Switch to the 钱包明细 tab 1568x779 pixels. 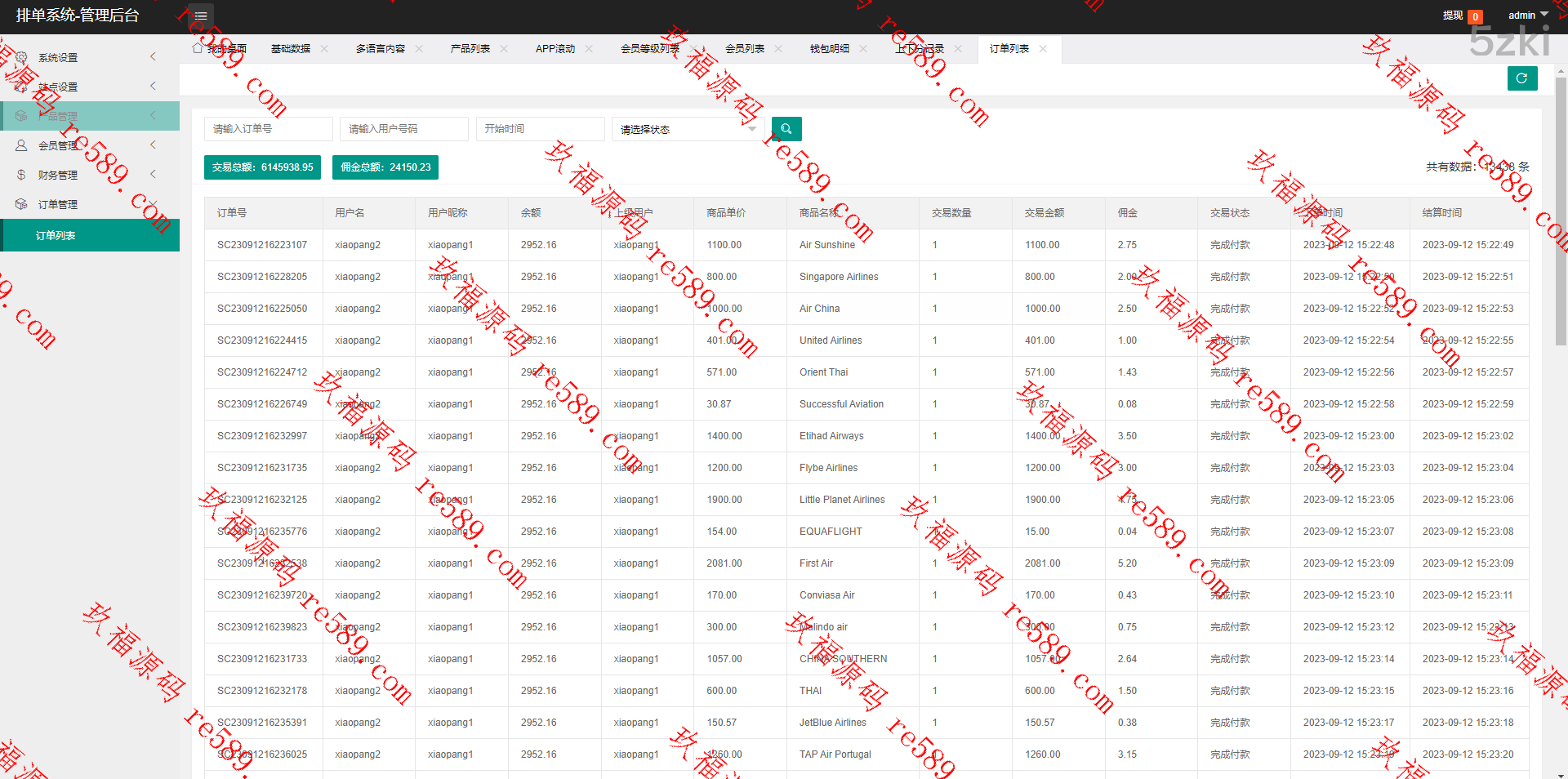pos(829,49)
